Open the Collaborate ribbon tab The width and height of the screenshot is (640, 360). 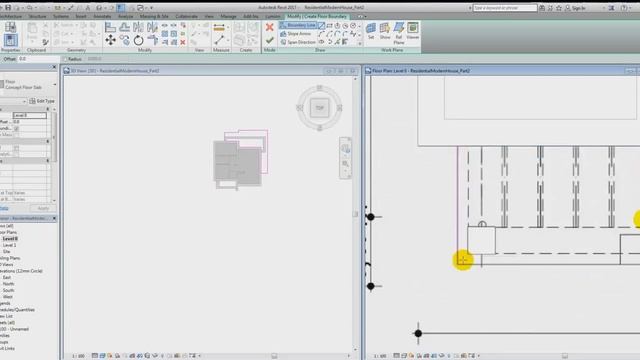click(187, 16)
